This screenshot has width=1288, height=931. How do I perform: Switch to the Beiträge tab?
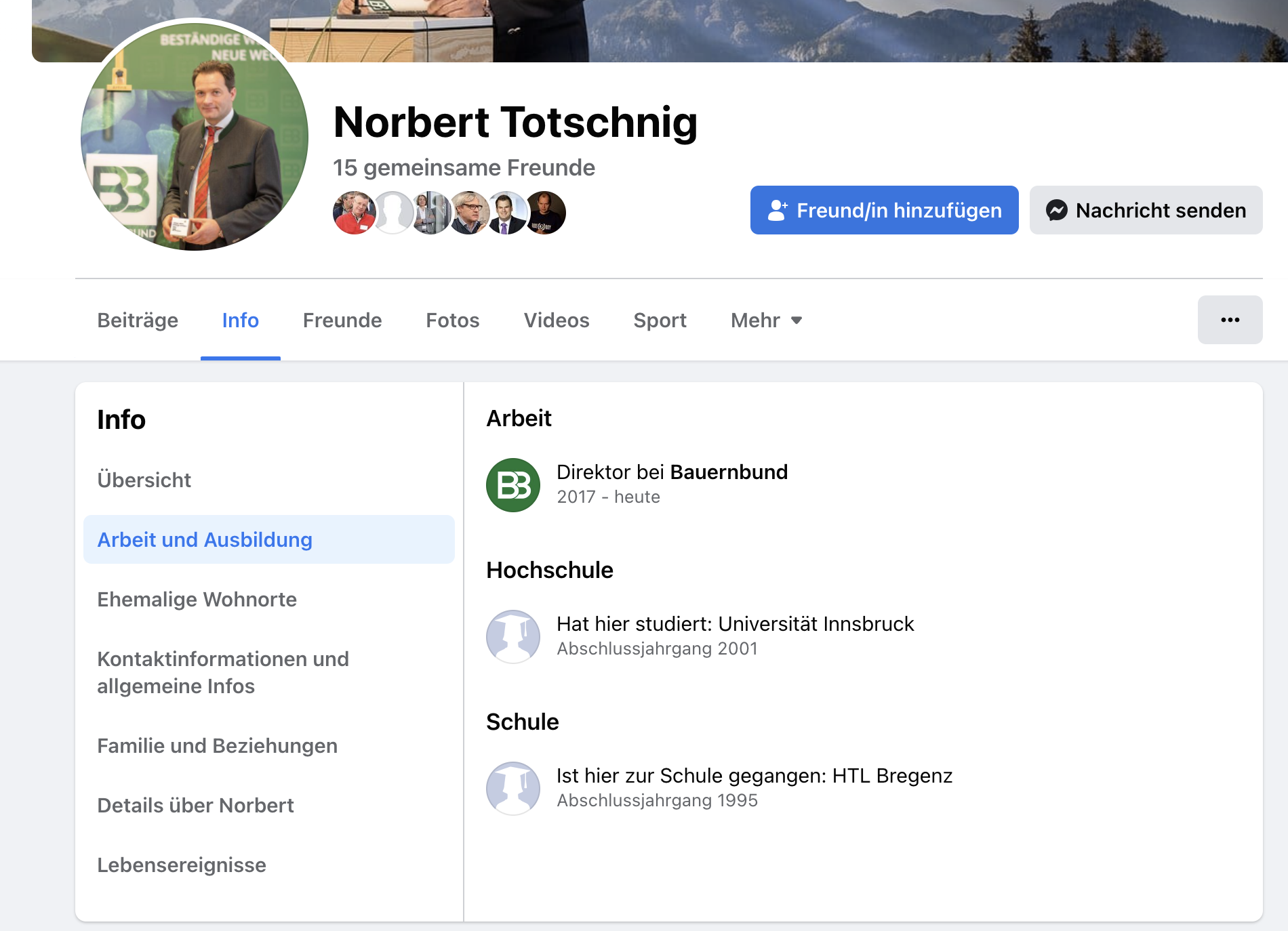pos(138,320)
